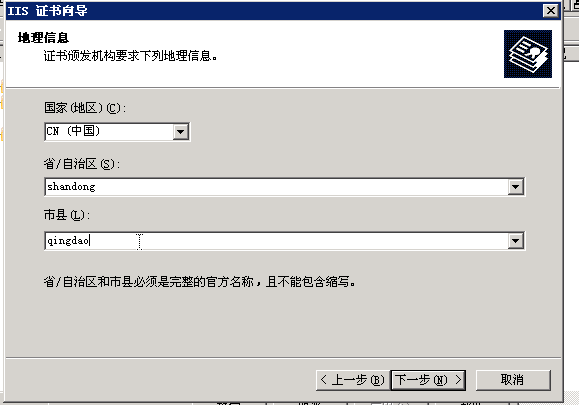Click the 国家(地区)(C) label
579x405 pixels.
click(85, 108)
